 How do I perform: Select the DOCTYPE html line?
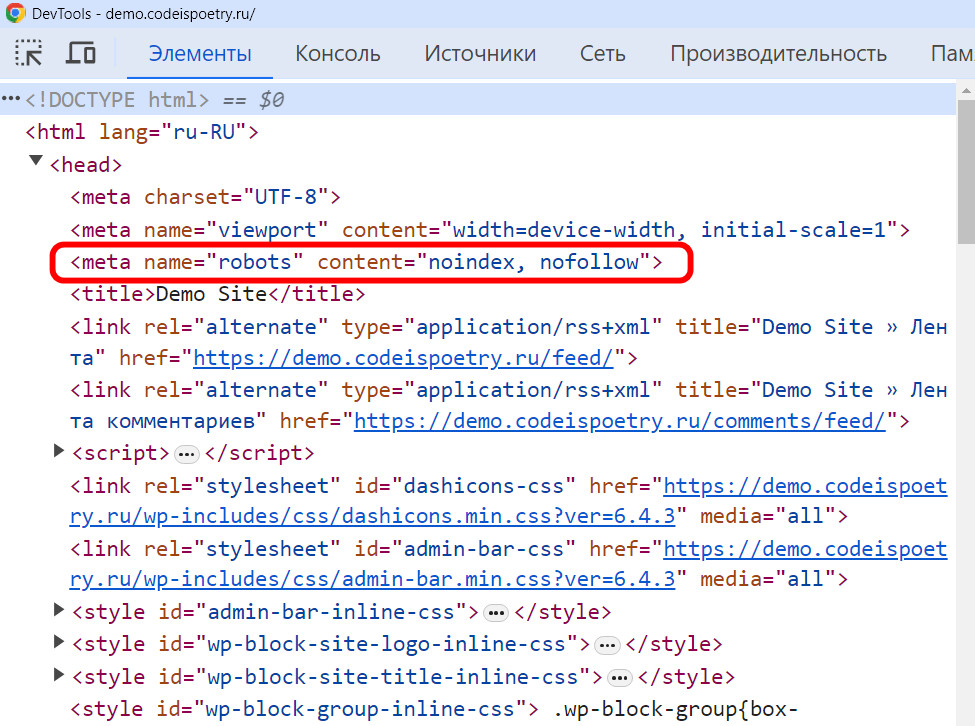click(478, 100)
